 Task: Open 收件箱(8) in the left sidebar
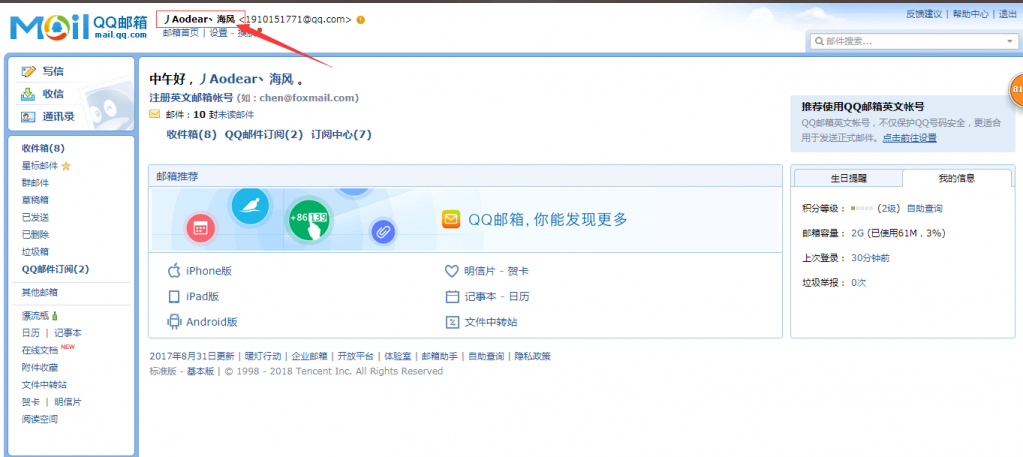tap(43, 148)
